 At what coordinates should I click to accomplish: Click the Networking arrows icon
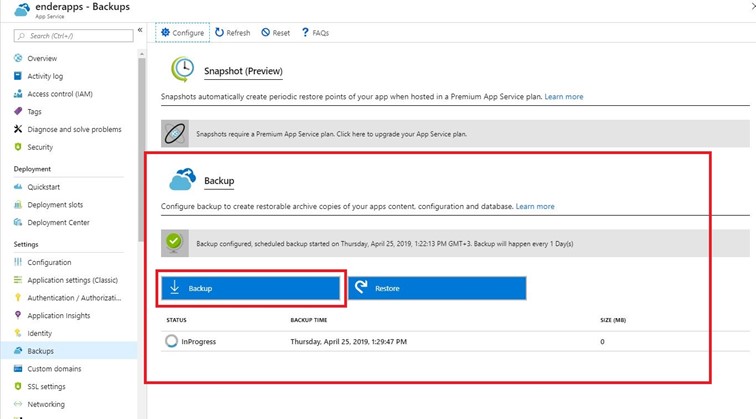(18, 404)
